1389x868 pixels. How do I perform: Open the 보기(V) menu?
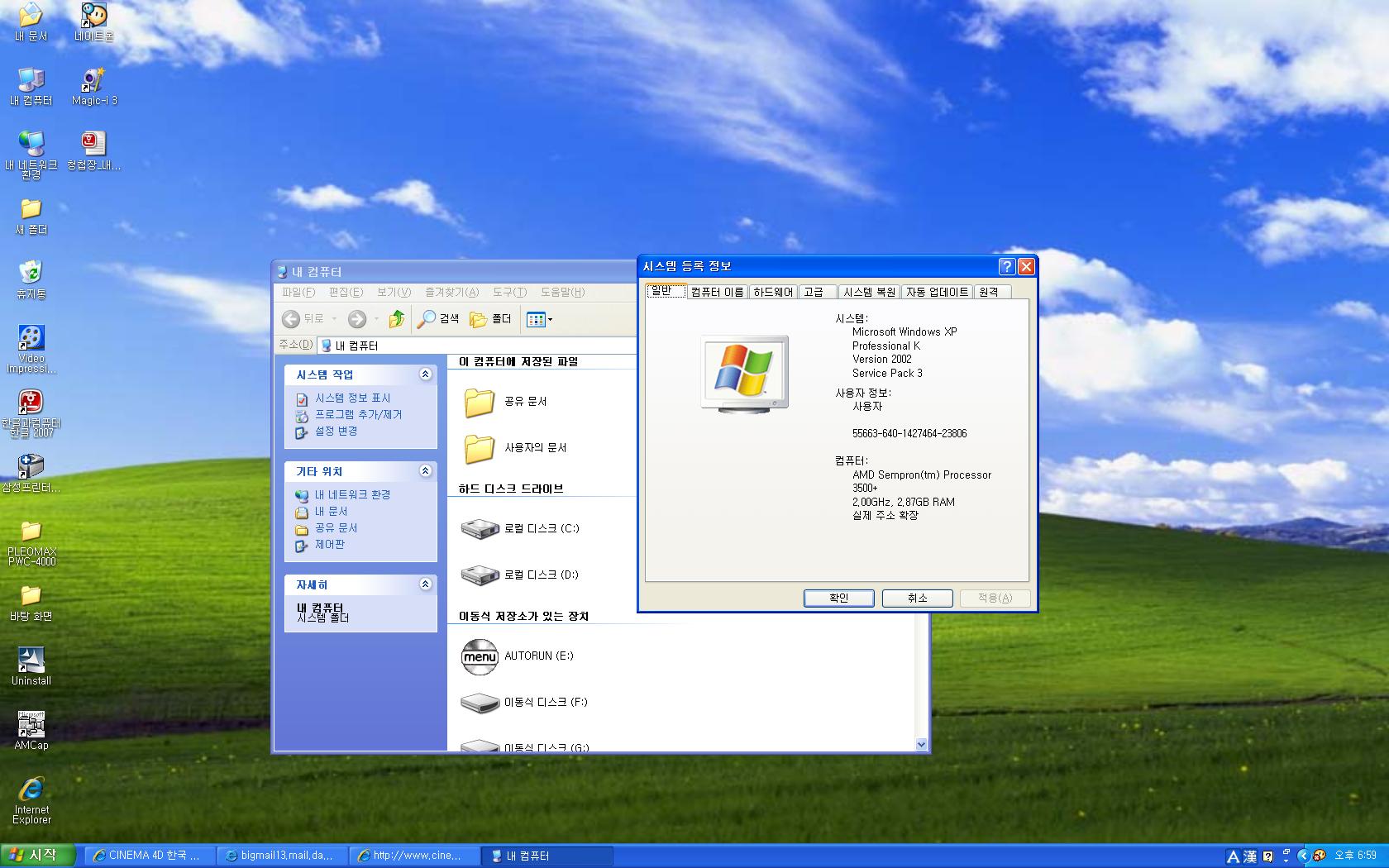click(x=394, y=292)
